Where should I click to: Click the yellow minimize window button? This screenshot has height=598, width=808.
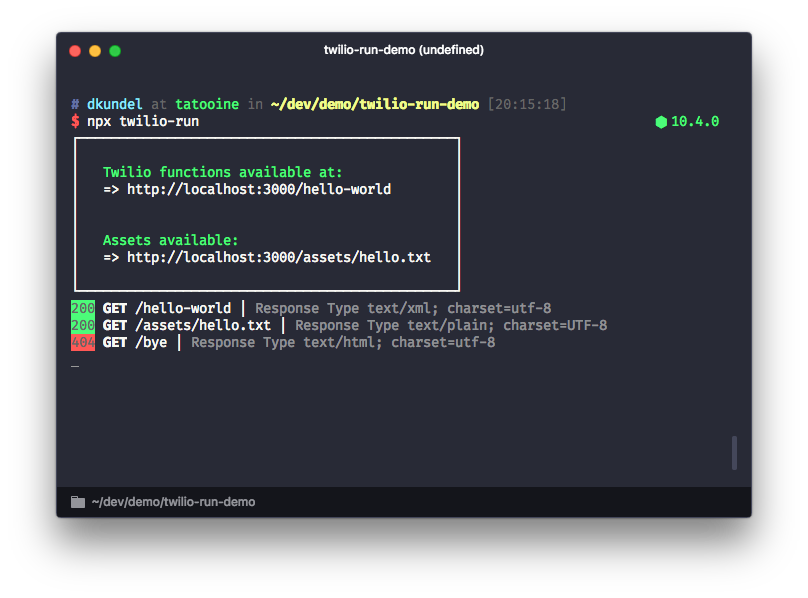pyautogui.click(x=95, y=51)
